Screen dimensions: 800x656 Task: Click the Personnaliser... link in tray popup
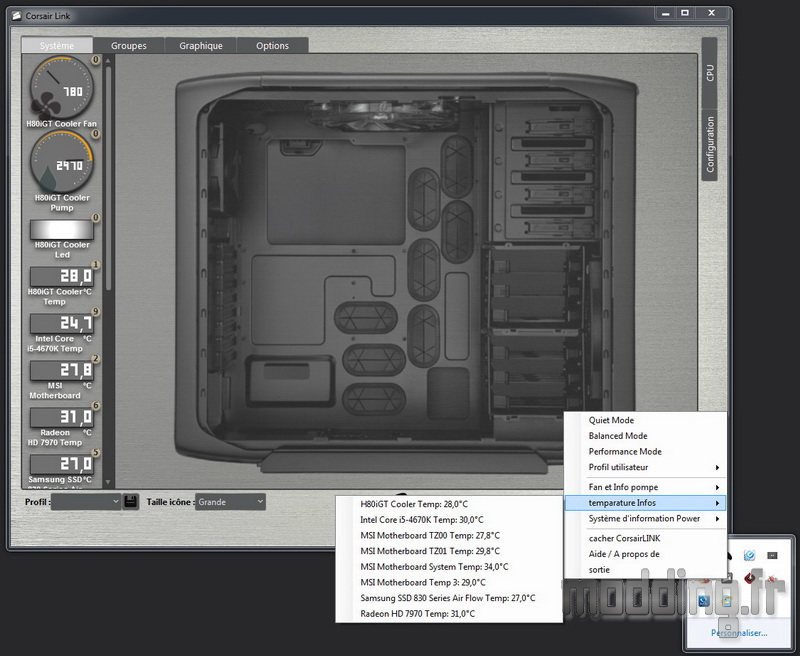[x=739, y=633]
